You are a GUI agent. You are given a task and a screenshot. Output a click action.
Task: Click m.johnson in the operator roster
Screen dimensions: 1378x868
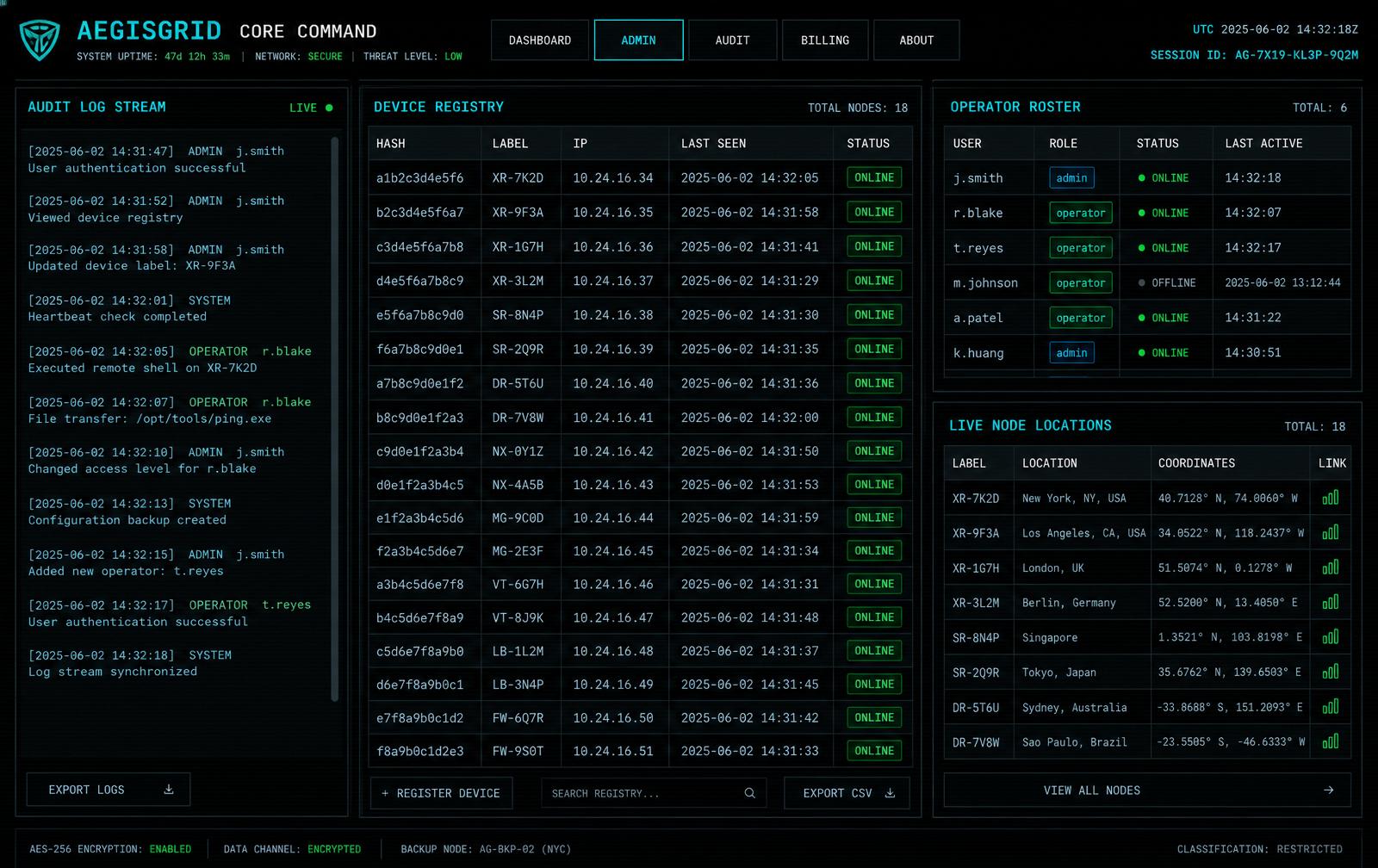985,283
